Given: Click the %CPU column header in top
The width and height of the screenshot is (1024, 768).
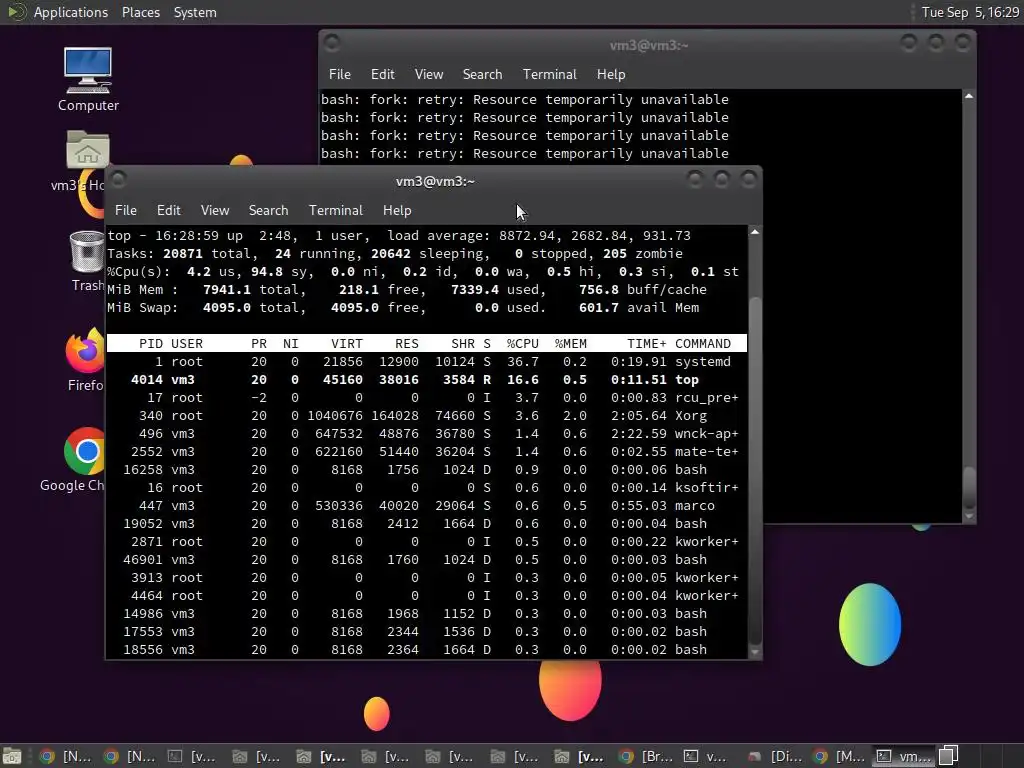Looking at the screenshot, I should [522, 344].
